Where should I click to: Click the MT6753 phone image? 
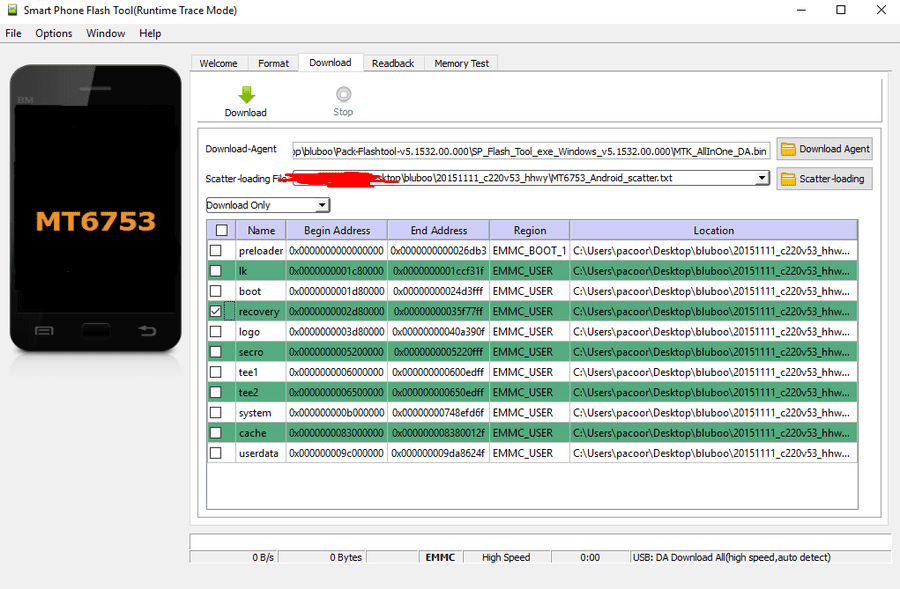[96, 208]
